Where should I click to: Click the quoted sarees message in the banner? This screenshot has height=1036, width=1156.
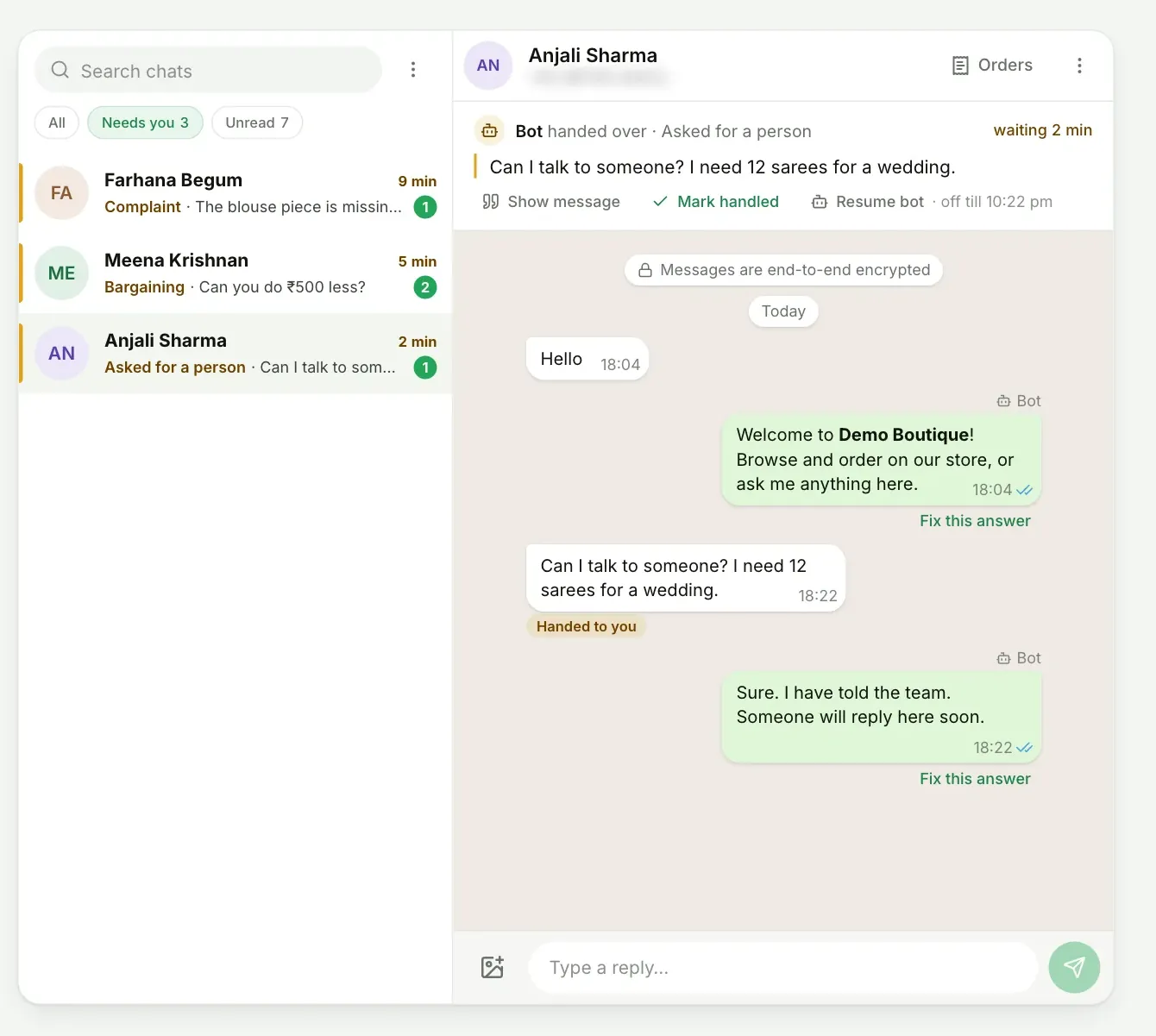coord(722,167)
